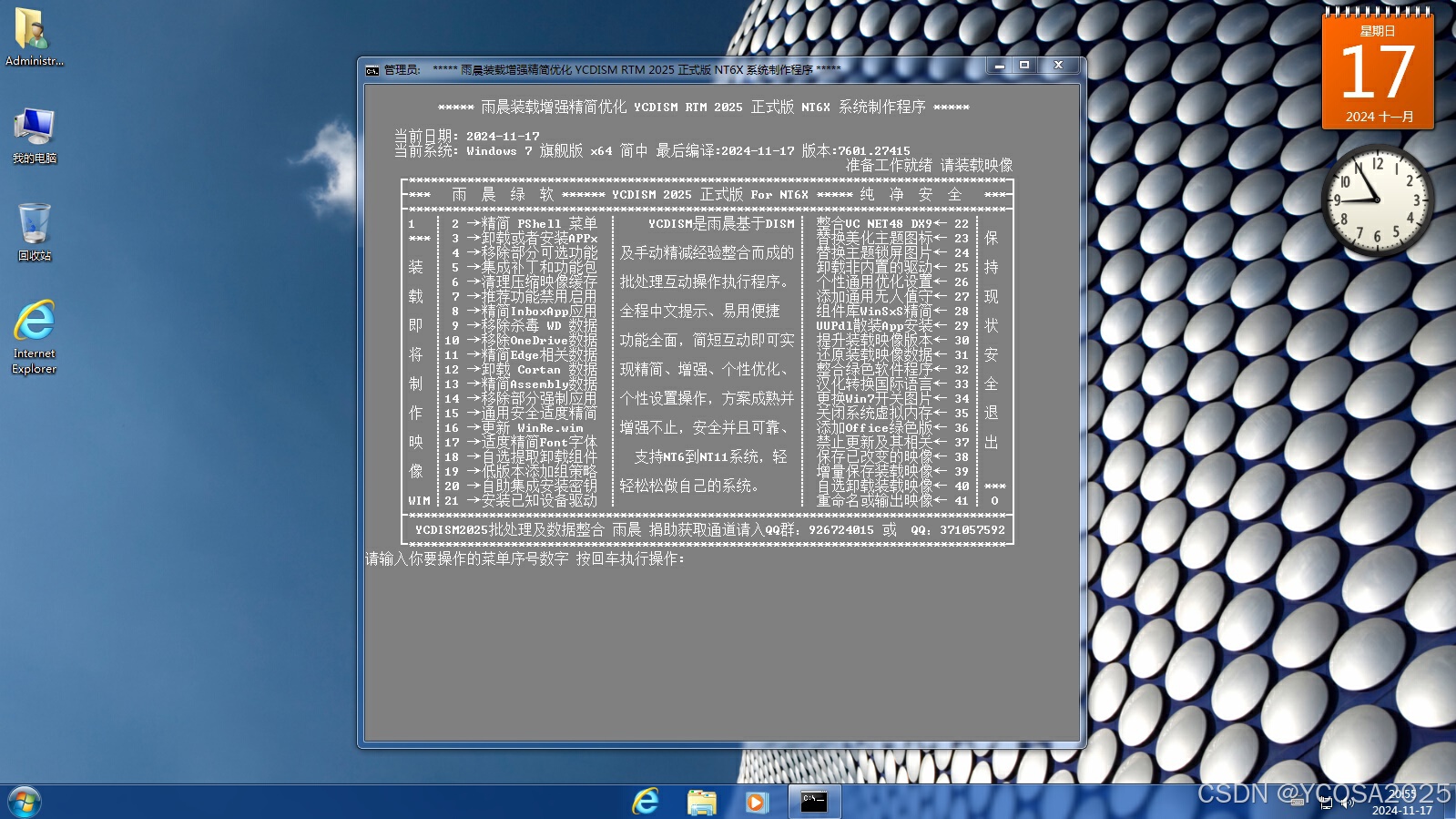Click menu line 24 替换主题锁屏图片
This screenshot has height=819, width=1456.
(x=892, y=252)
